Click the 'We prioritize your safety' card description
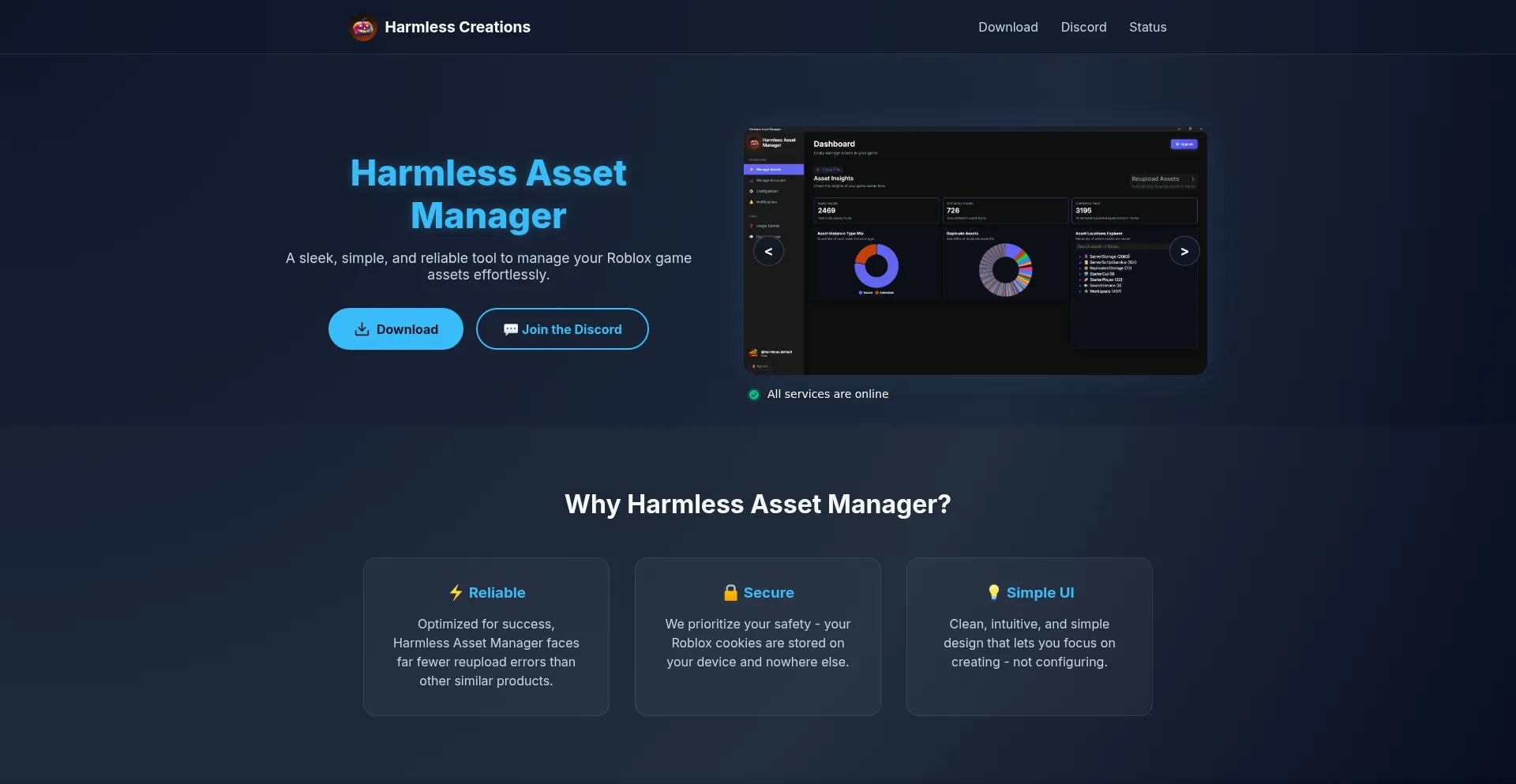This screenshot has height=784, width=1516. [x=758, y=643]
